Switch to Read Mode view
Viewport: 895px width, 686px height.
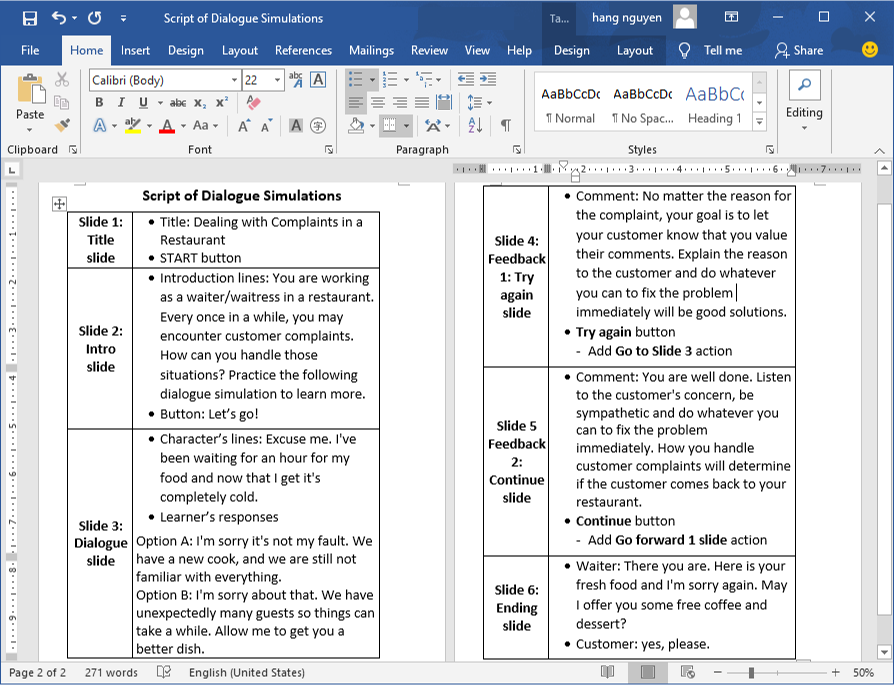click(607, 672)
